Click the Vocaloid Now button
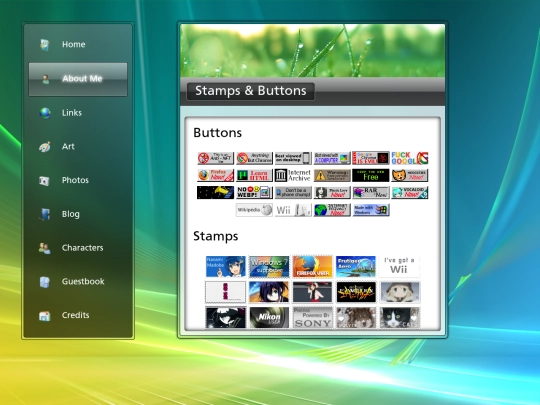 click(409, 193)
